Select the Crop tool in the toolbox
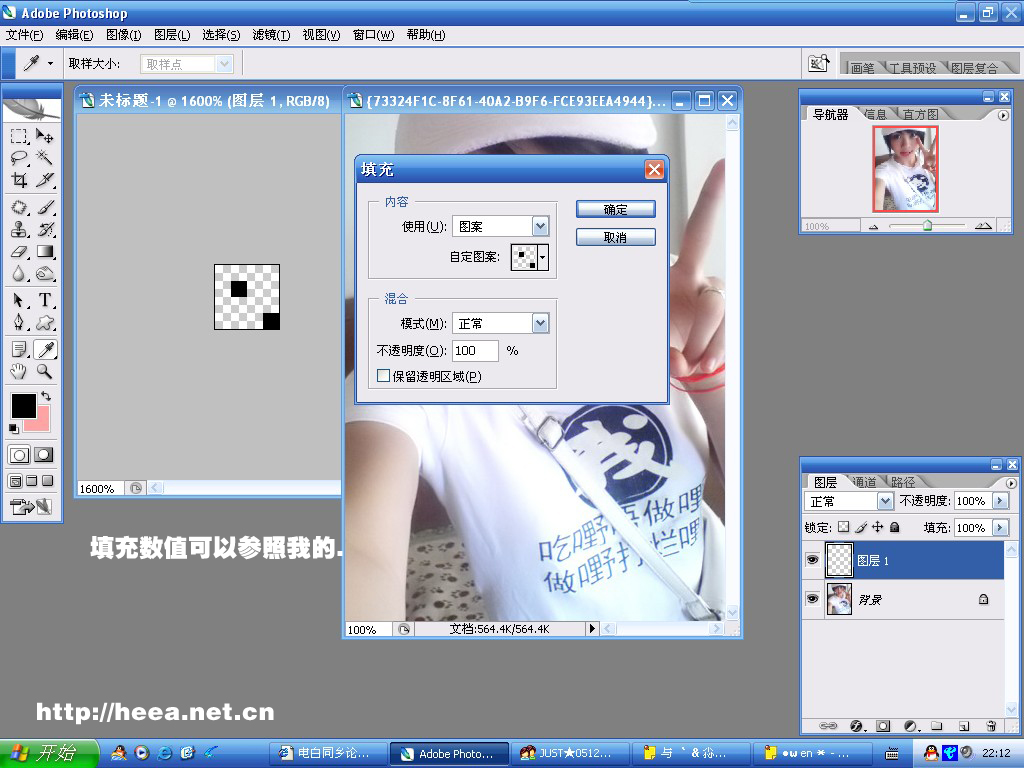This screenshot has height=768, width=1024. coord(19,181)
